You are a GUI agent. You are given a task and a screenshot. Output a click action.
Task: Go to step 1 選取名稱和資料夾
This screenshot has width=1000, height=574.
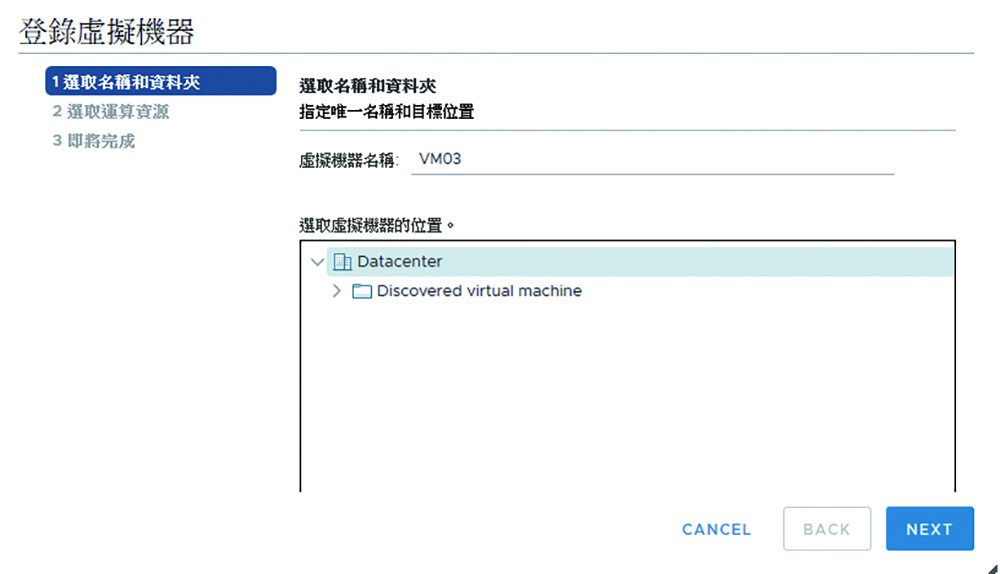(x=161, y=81)
